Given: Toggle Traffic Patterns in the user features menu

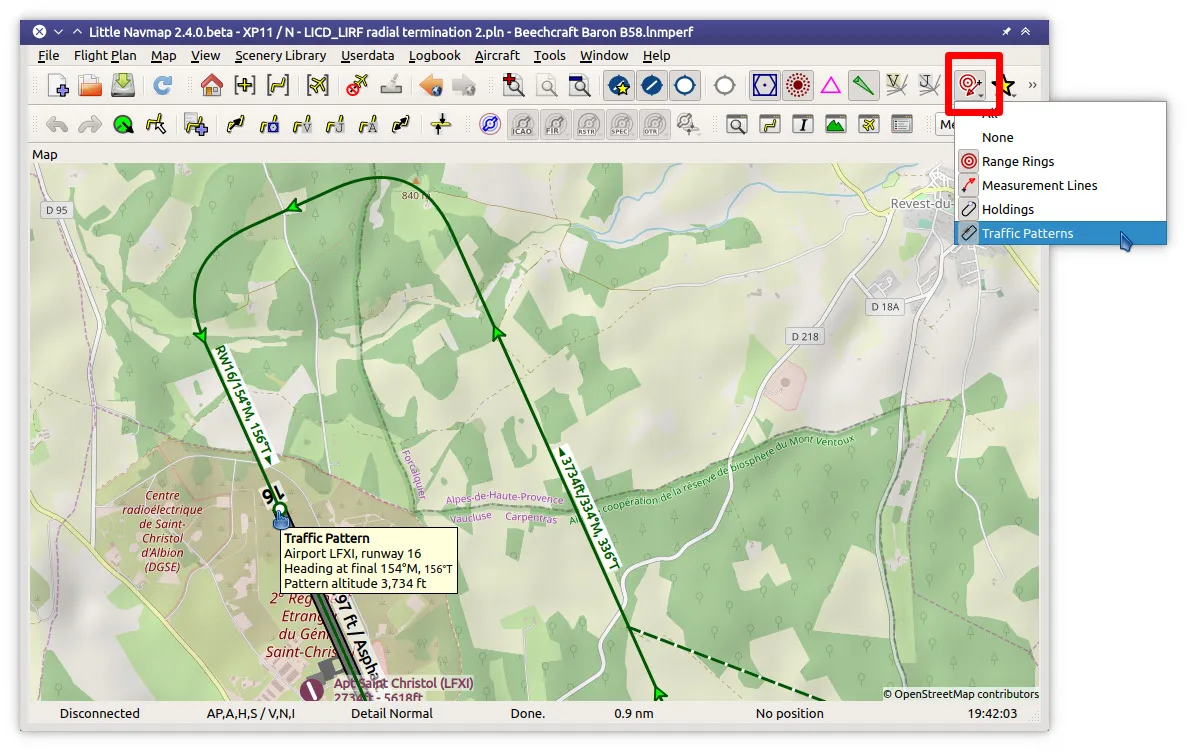Looking at the screenshot, I should click(1027, 234).
